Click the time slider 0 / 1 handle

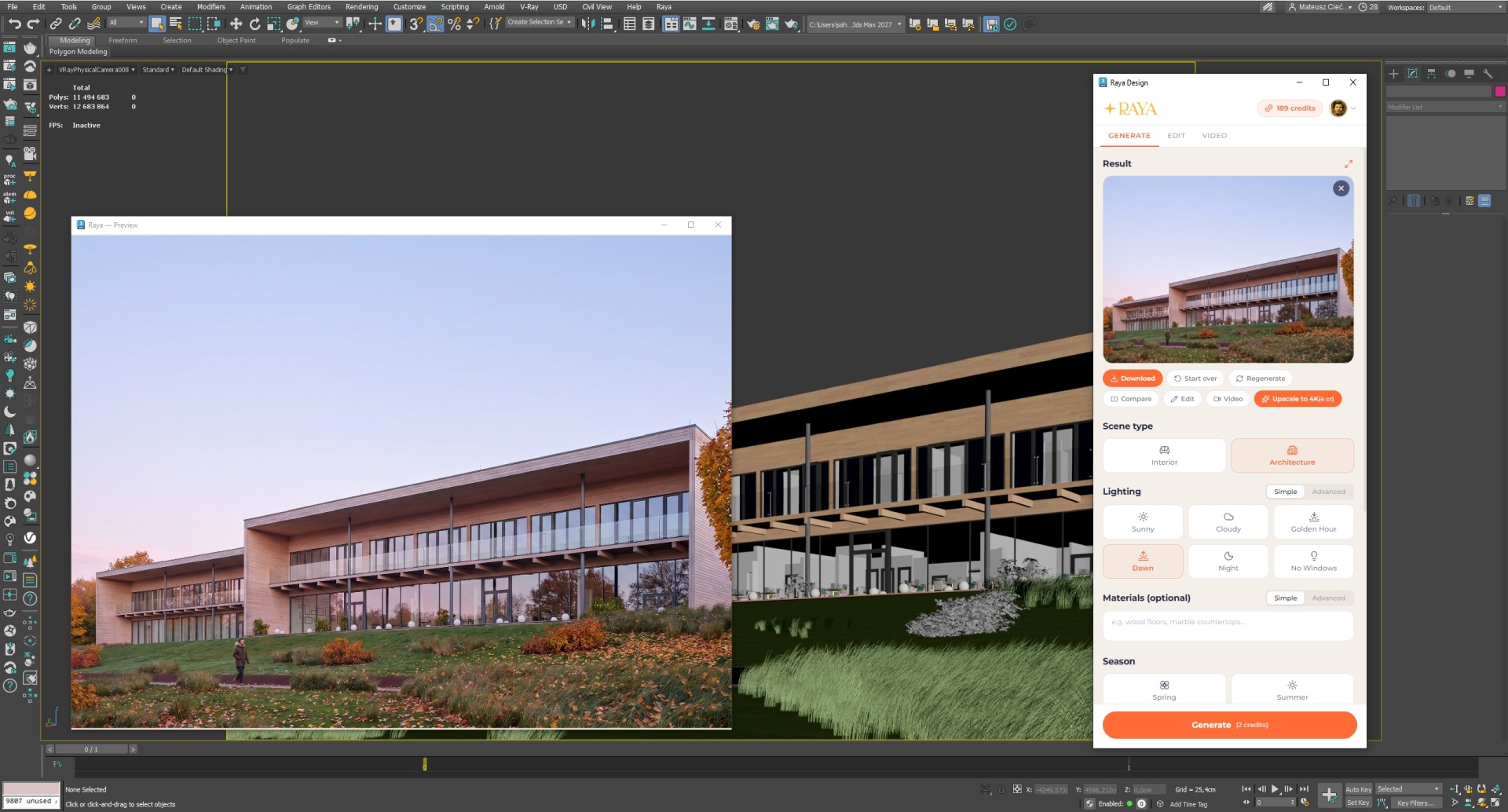[91, 749]
